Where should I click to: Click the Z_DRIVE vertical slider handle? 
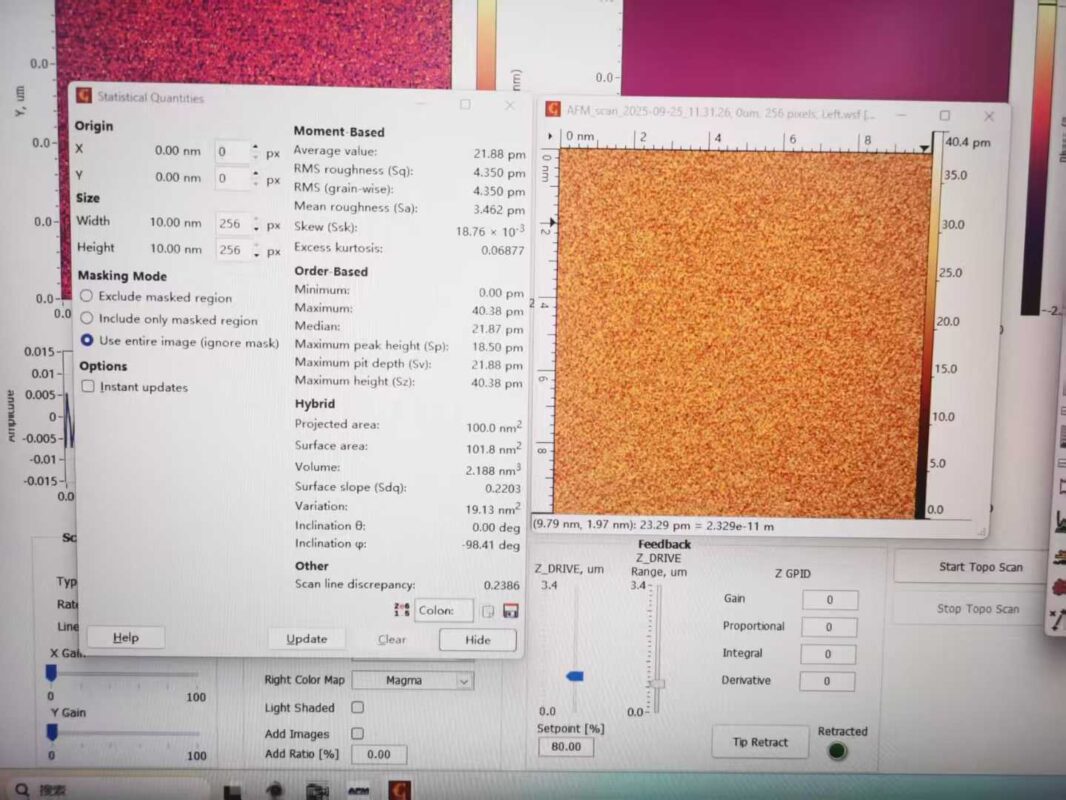[x=575, y=677]
